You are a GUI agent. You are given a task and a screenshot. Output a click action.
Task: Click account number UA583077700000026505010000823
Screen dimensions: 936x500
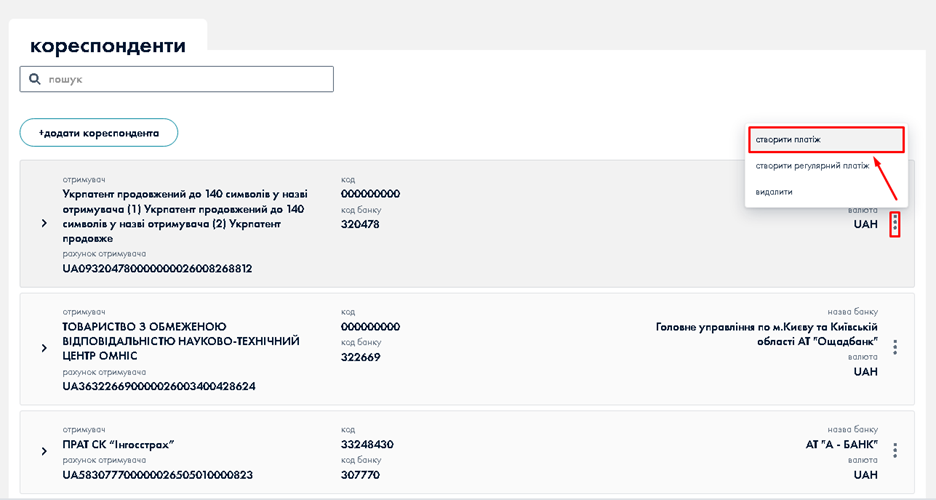pos(157,475)
